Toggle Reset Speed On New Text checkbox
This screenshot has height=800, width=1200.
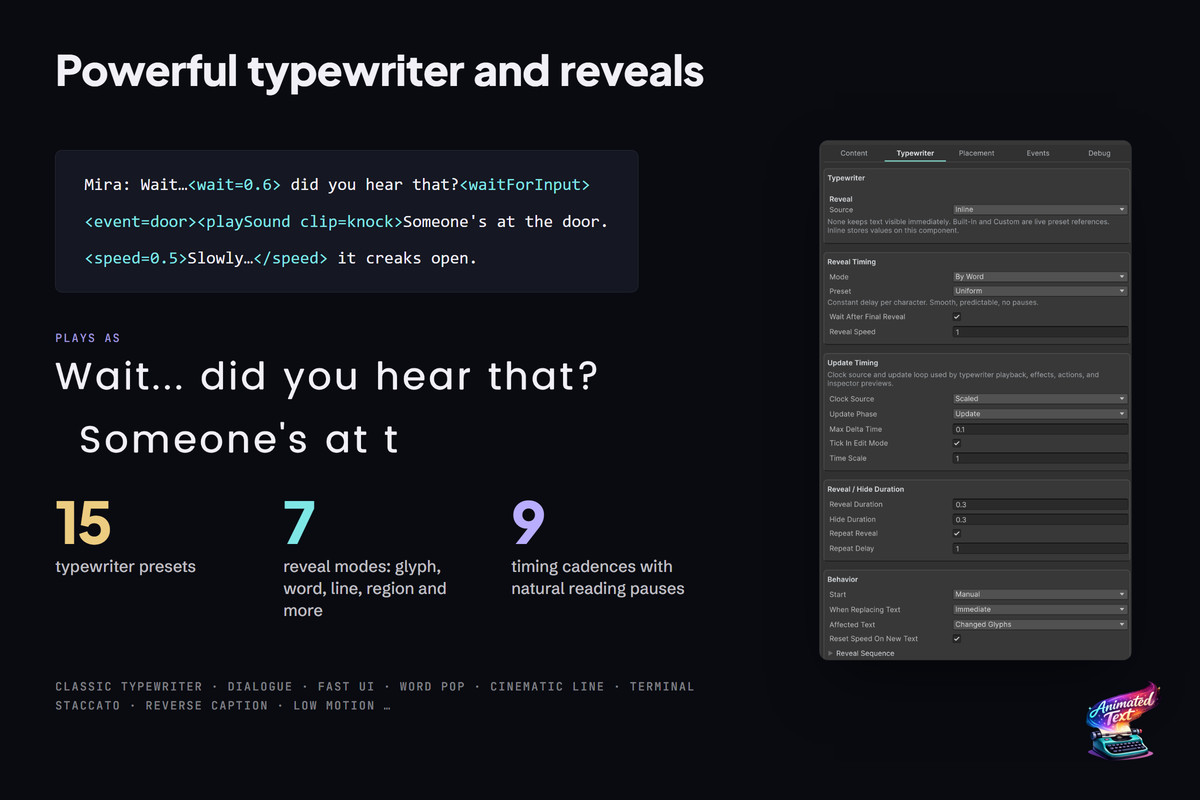click(x=957, y=639)
